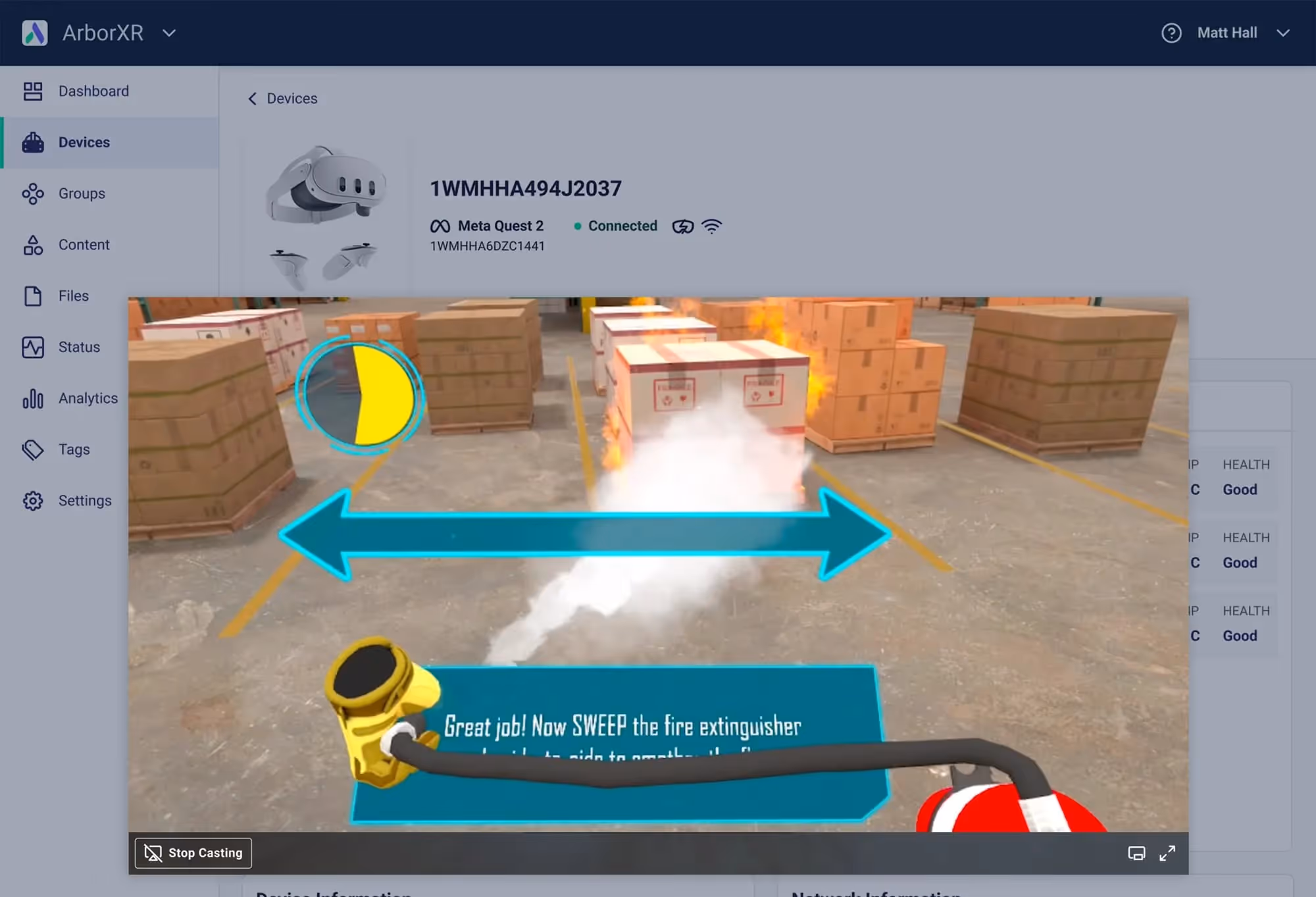
Task: Click the Stop Casting button
Action: (193, 853)
